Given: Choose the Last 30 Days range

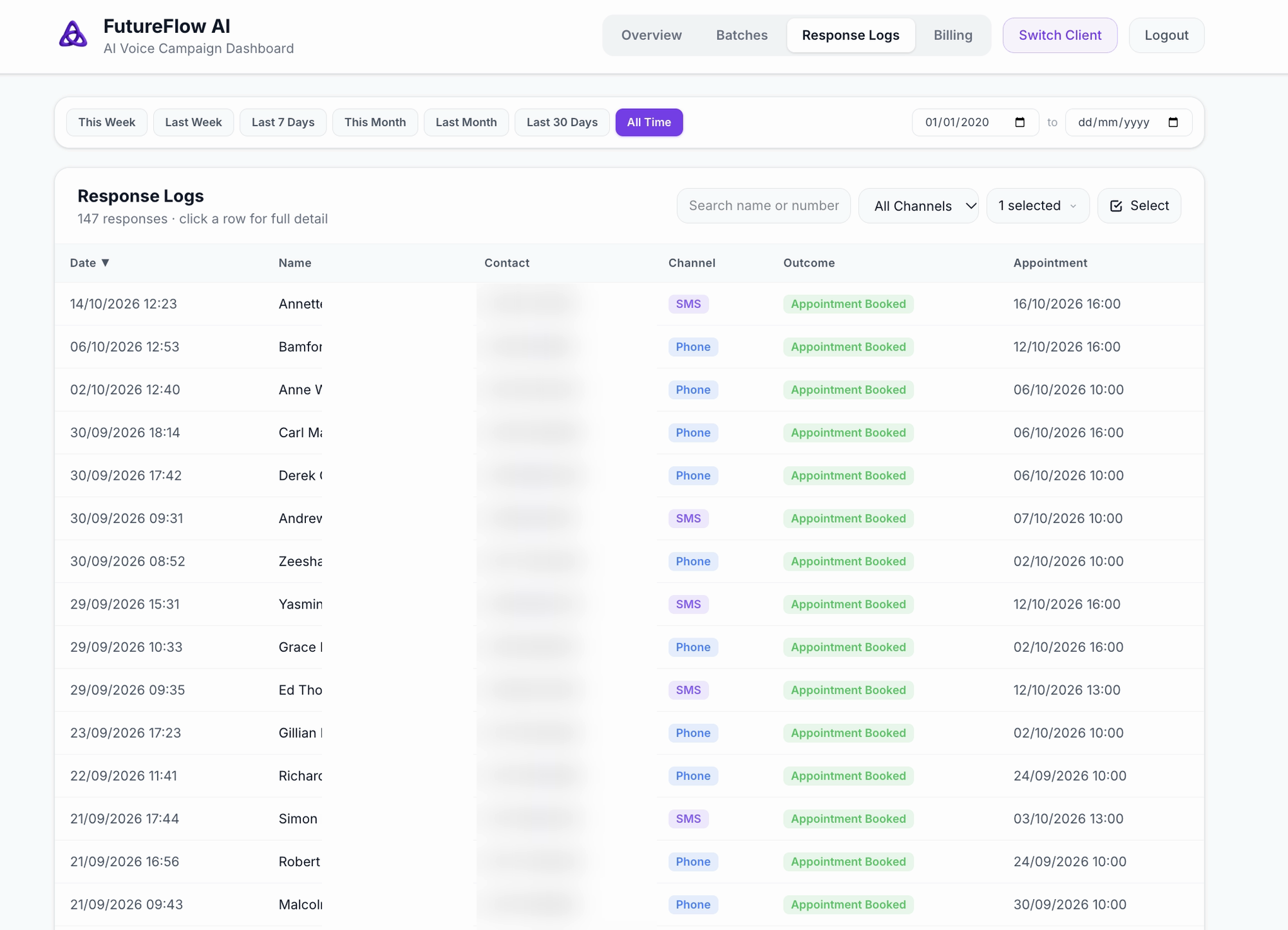Looking at the screenshot, I should click(562, 122).
